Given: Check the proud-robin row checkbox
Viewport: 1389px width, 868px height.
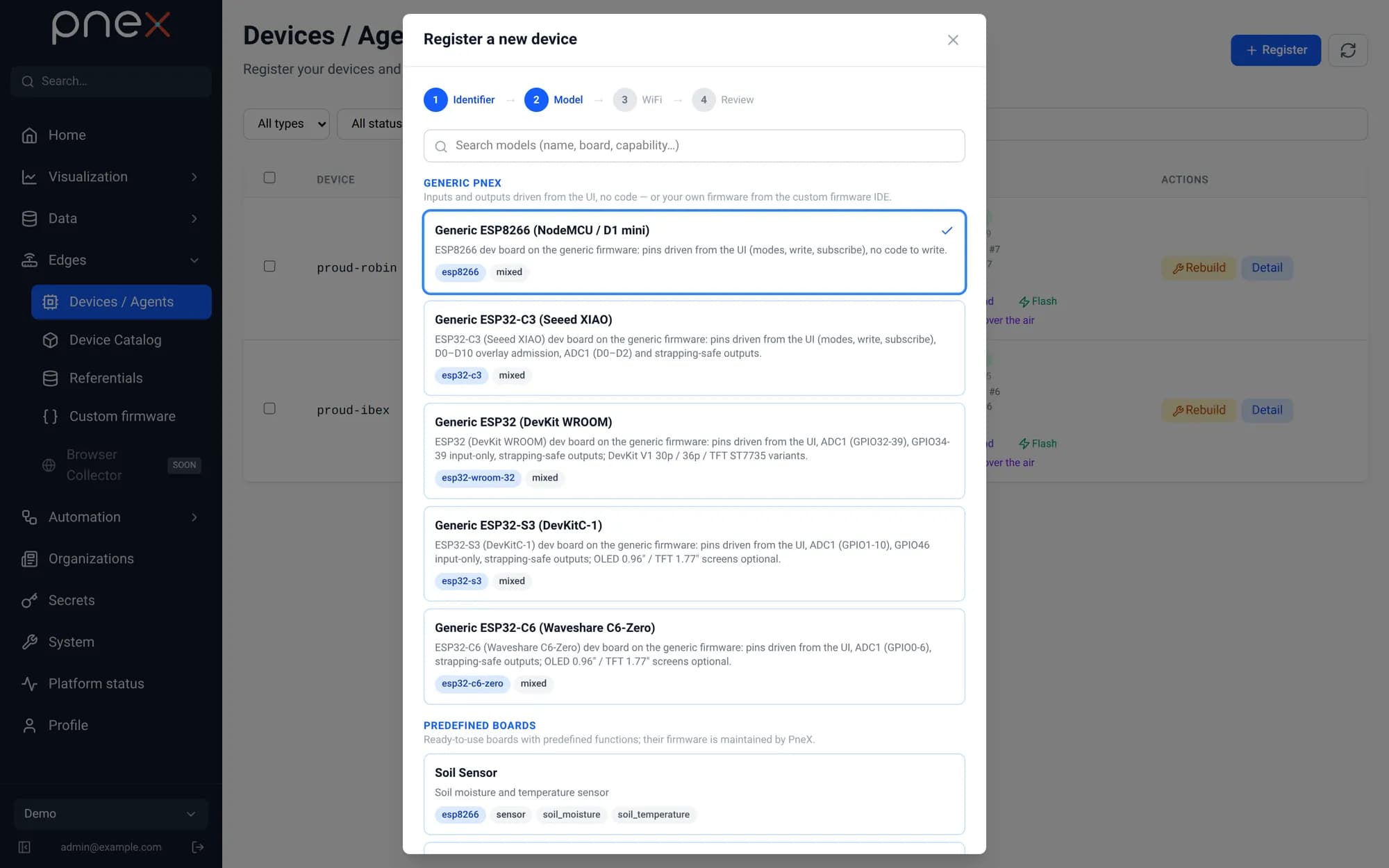Looking at the screenshot, I should click(x=269, y=266).
